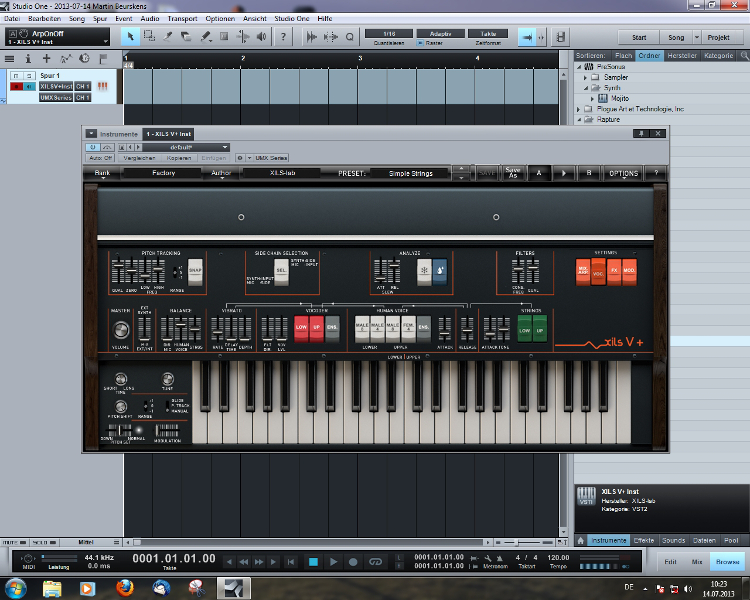Collapse the Rapture folder in browser

(x=579, y=120)
